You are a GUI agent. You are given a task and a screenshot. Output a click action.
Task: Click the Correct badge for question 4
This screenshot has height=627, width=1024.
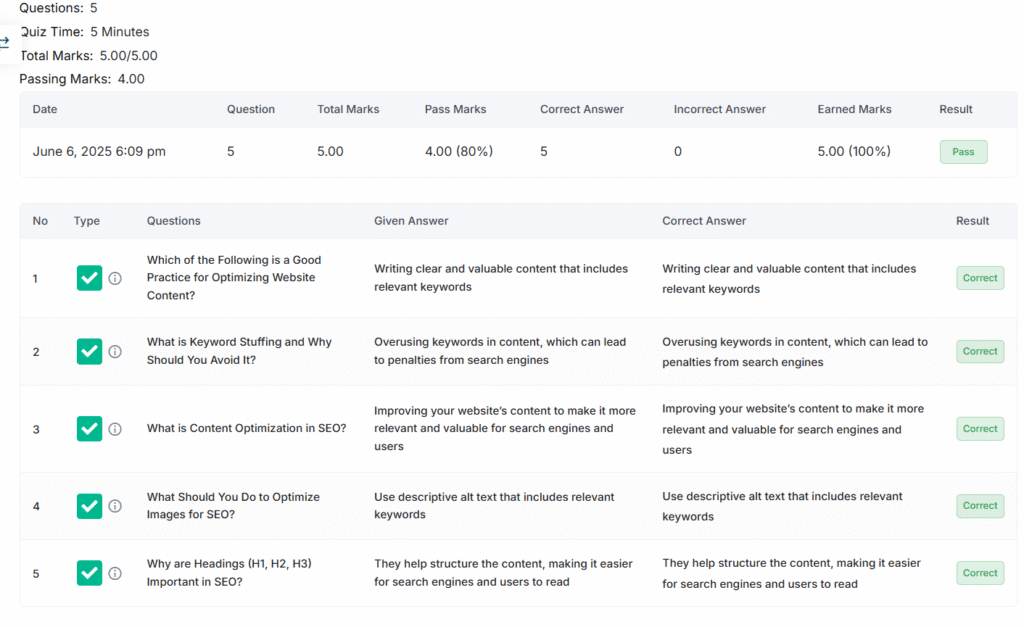tap(980, 506)
